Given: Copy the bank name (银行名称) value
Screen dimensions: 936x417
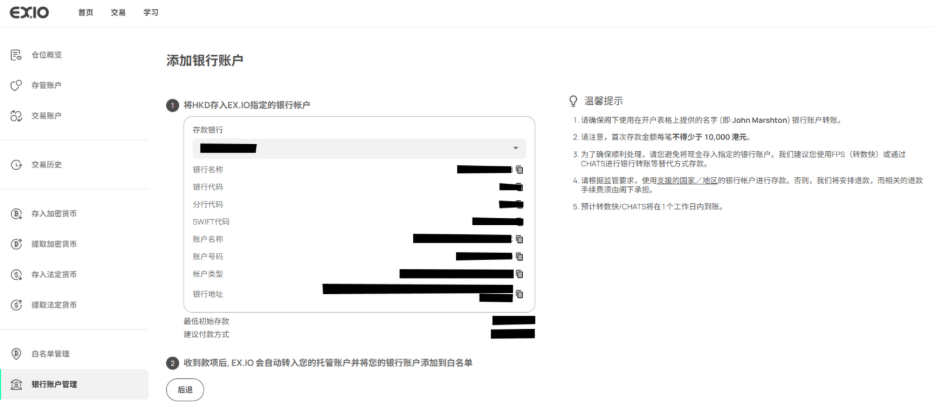Looking at the screenshot, I should pos(519,170).
